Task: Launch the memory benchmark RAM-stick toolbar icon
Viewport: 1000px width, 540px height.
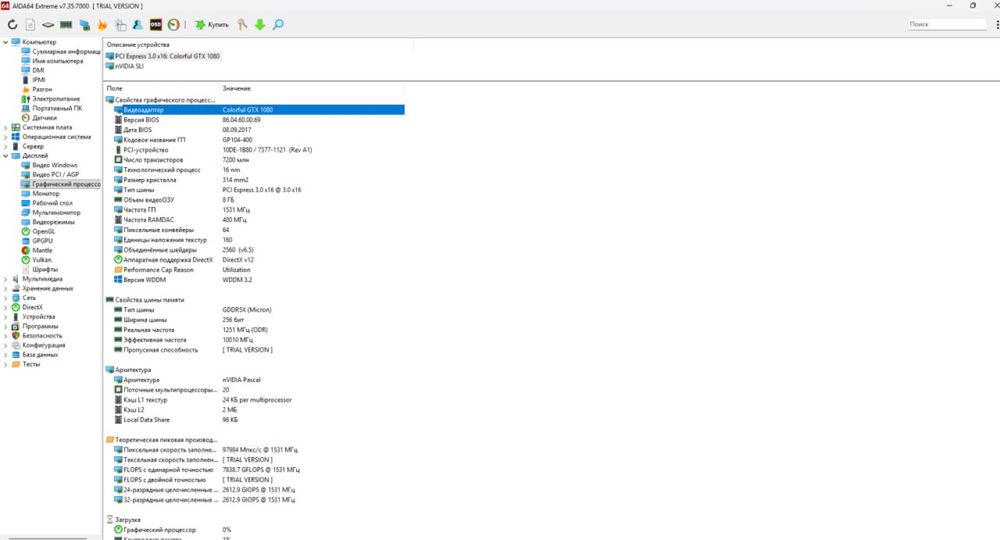Action: [x=66, y=25]
